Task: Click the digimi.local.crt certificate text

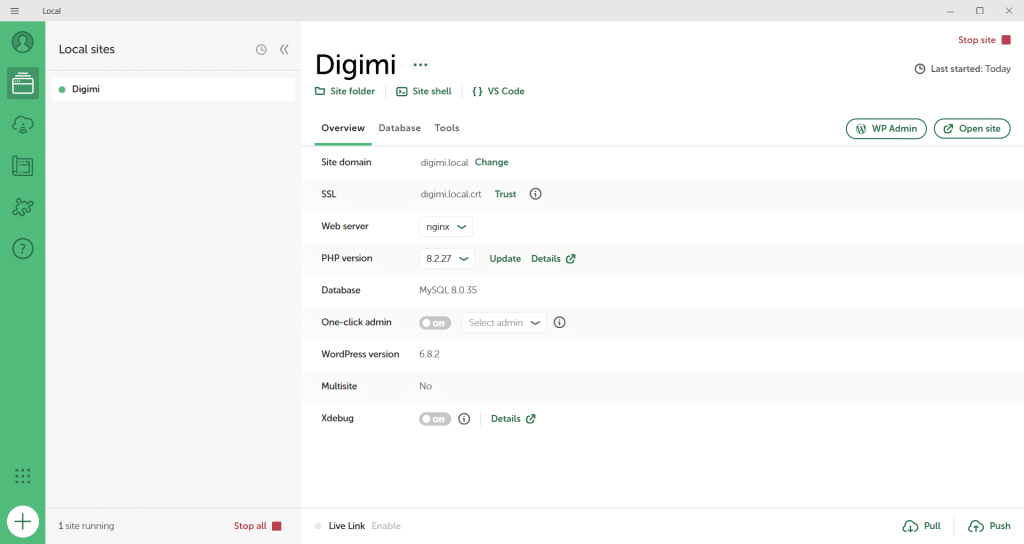Action: pos(451,195)
